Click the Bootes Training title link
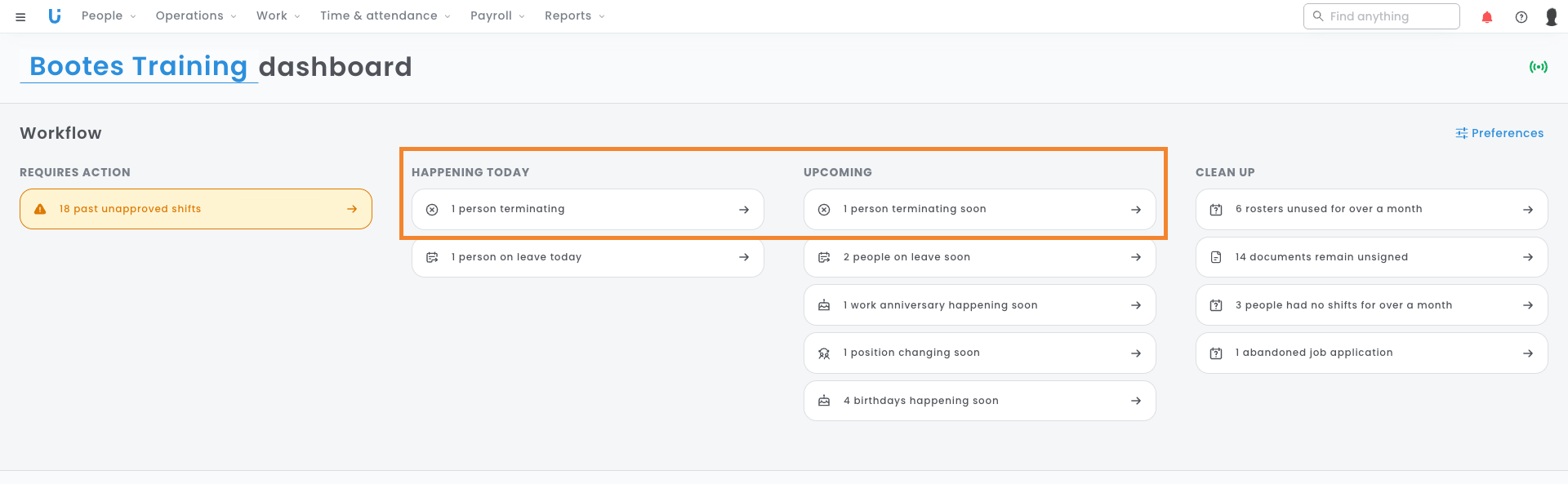 click(x=138, y=66)
